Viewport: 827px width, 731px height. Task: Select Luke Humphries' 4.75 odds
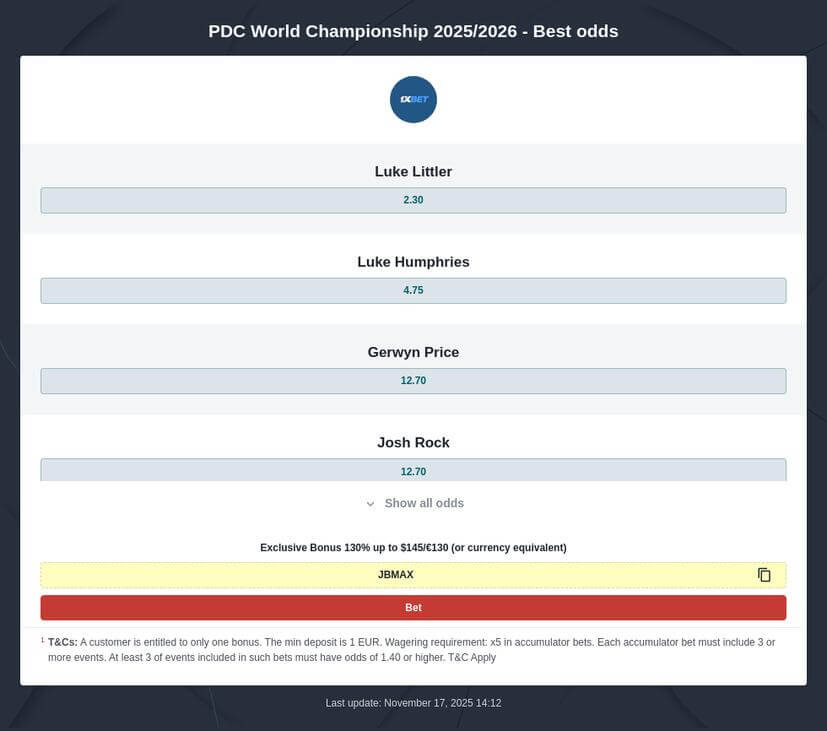413,290
